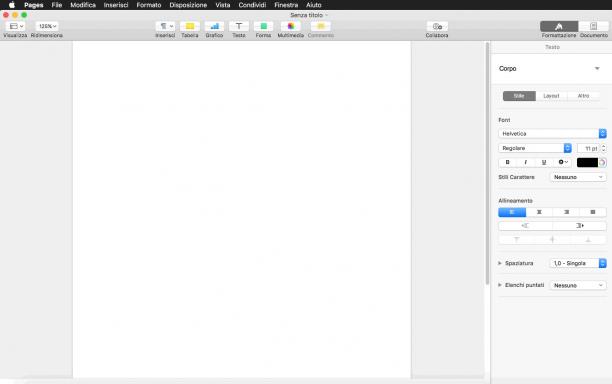The width and height of the screenshot is (612, 384).
Task: Insert a chart with the Grafico icon
Action: [214, 26]
